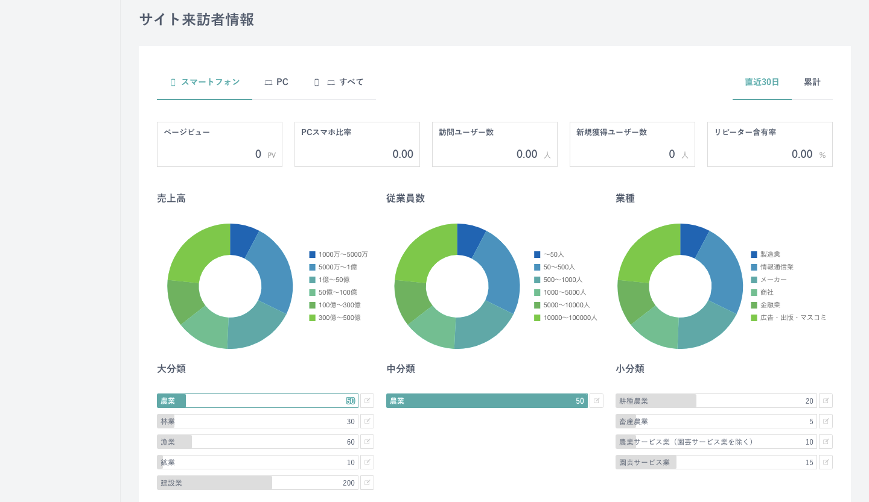Toggle メーカー legend entry in 業種
This screenshot has width=869, height=502.
[x=769, y=280]
